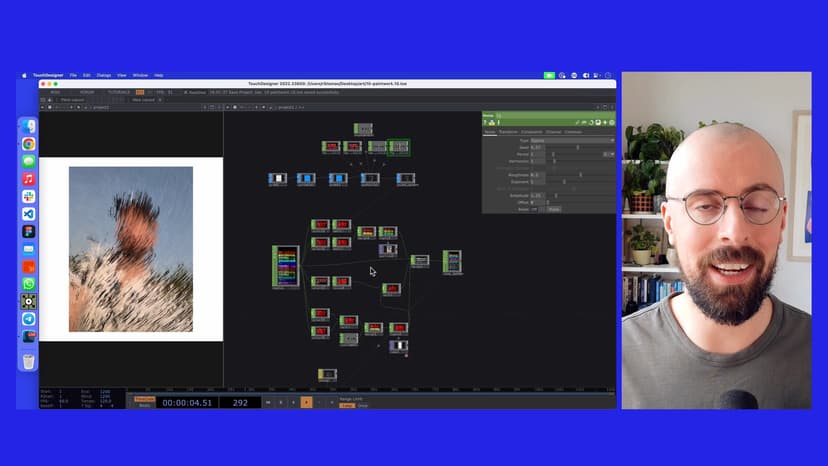
Task: Open the Period units dropdown
Action: [608, 154]
